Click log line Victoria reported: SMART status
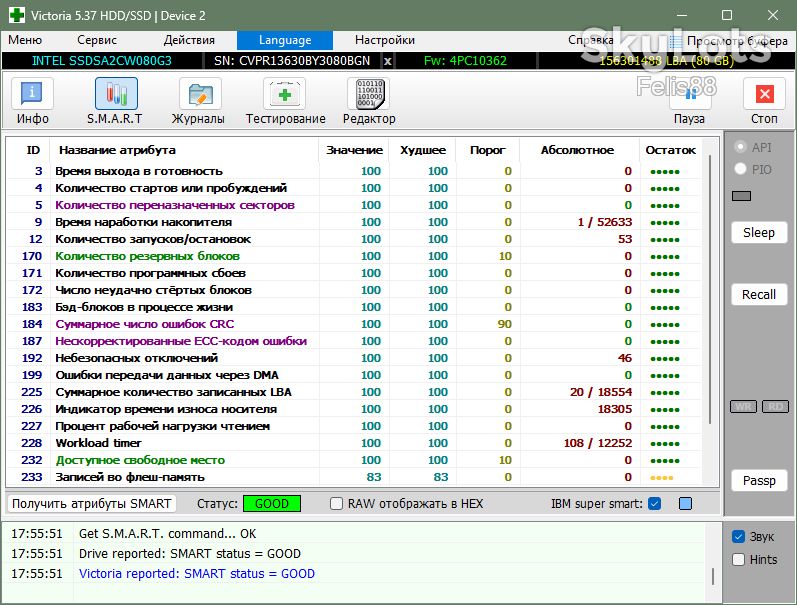This screenshot has height=605, width=797. pyautogui.click(x=197, y=573)
